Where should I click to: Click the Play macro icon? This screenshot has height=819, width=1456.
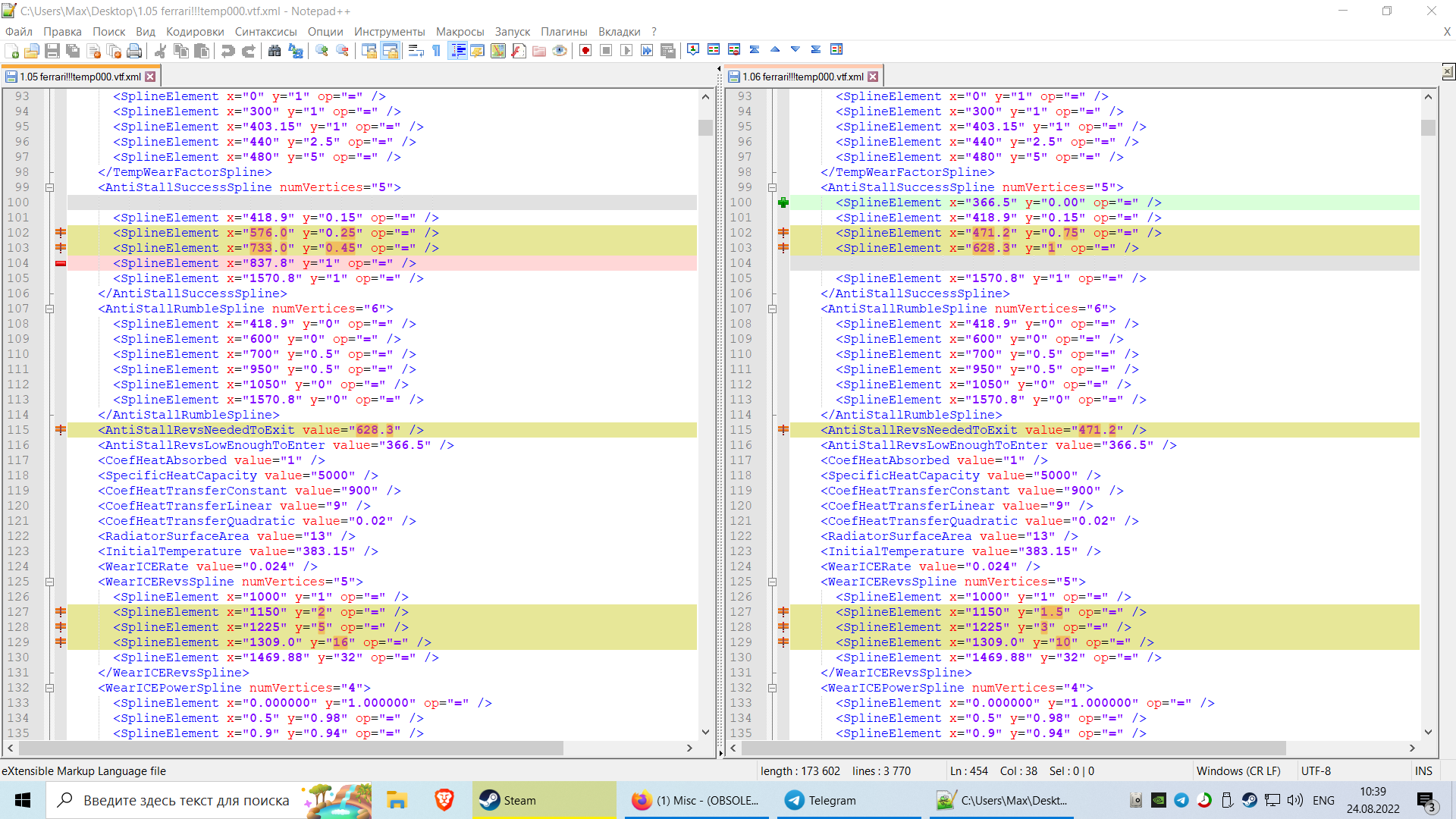coord(626,51)
